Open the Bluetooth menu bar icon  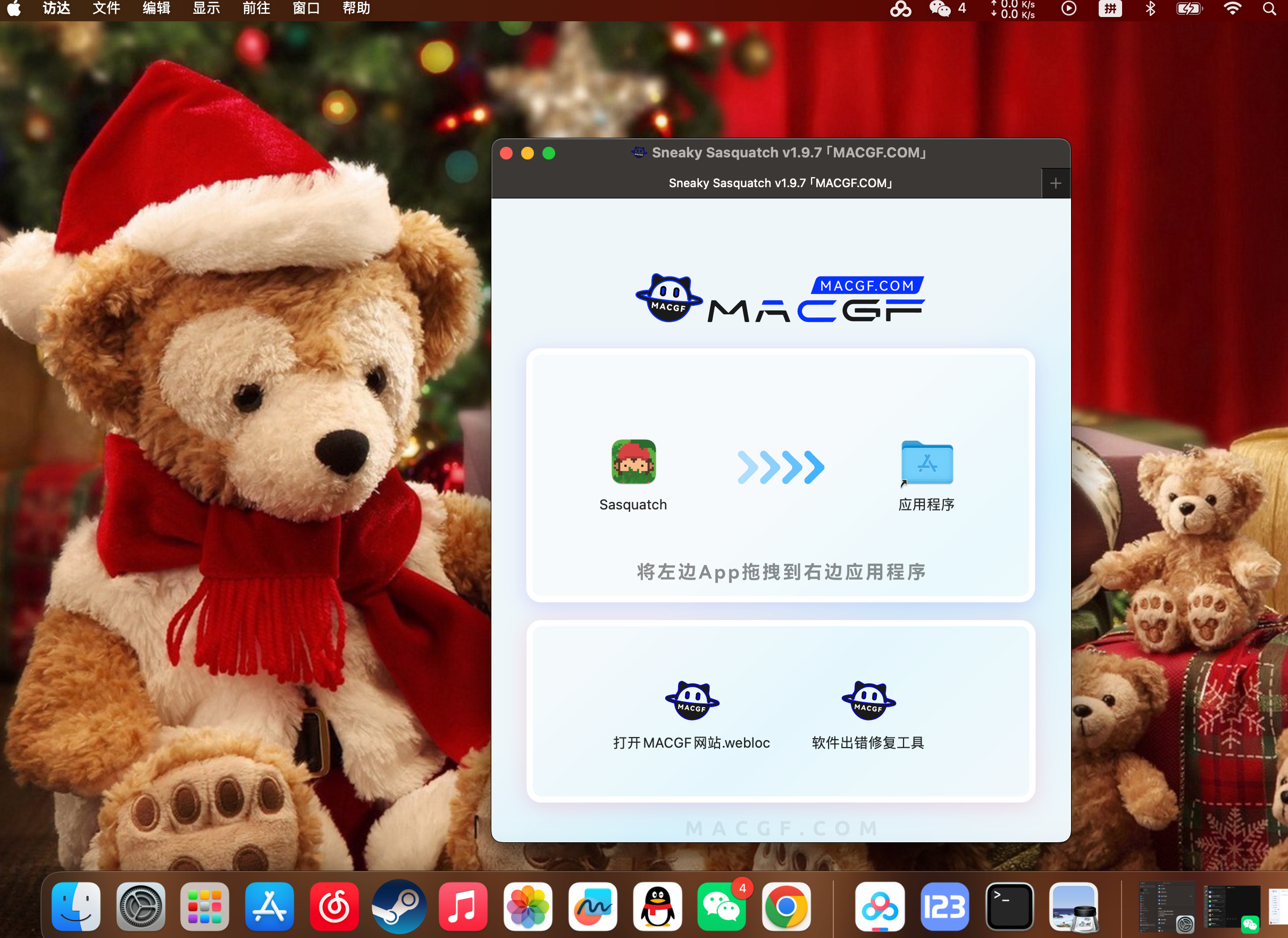[x=1150, y=9]
